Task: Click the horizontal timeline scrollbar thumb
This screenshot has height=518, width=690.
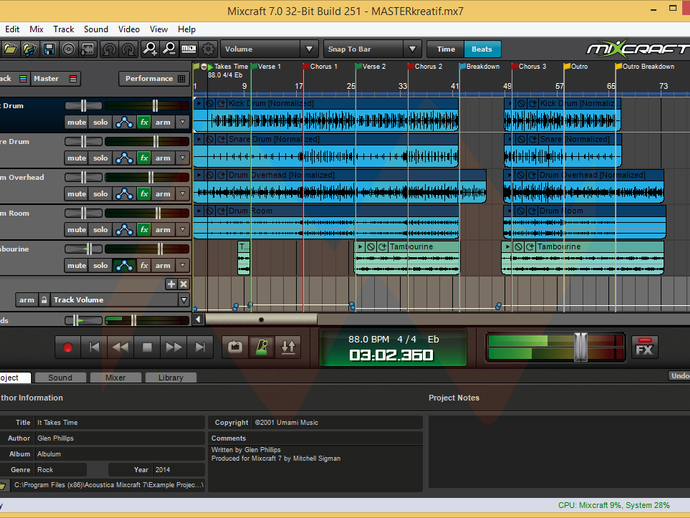Action: 261,320
